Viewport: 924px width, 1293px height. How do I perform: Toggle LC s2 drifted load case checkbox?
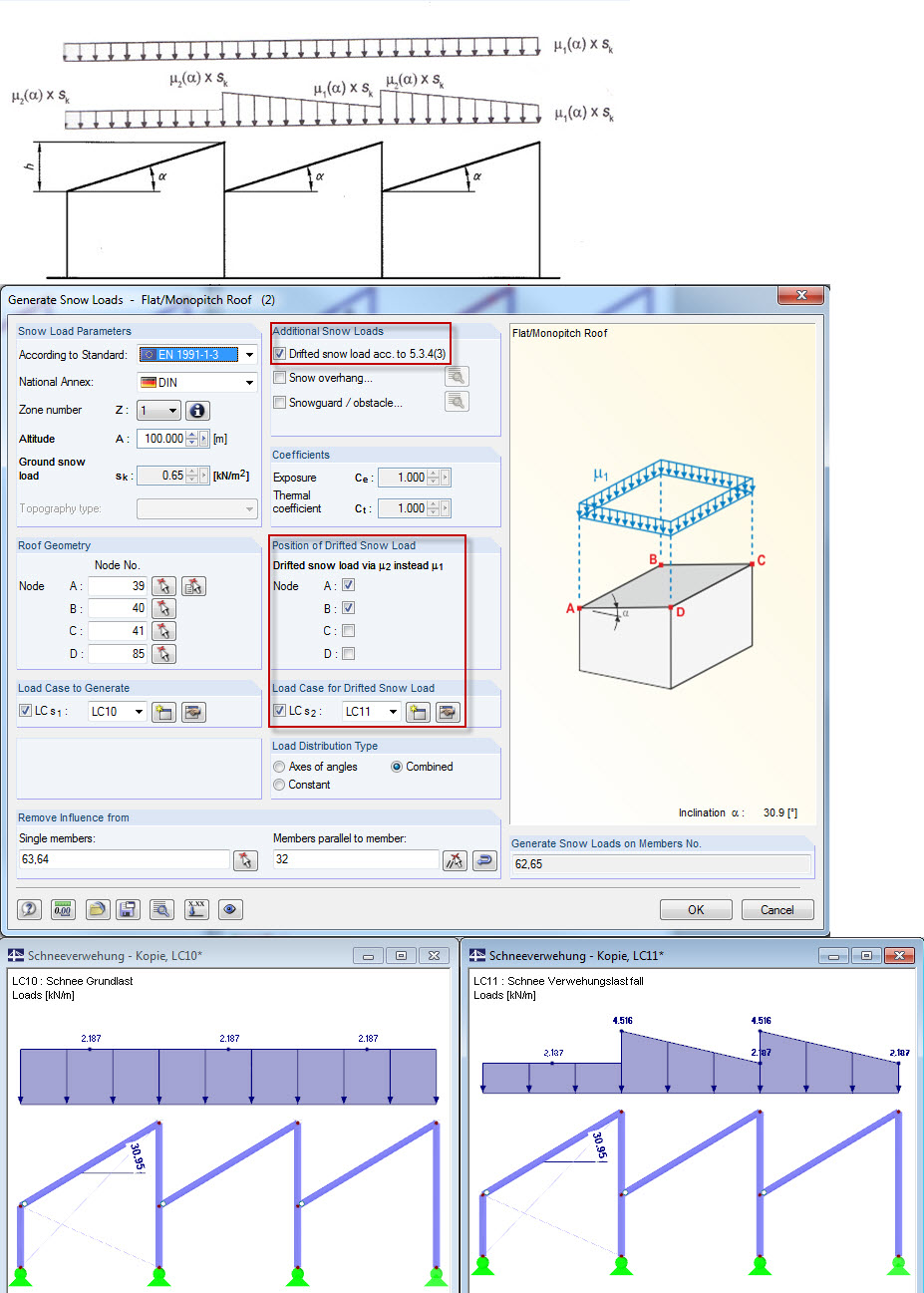click(280, 711)
